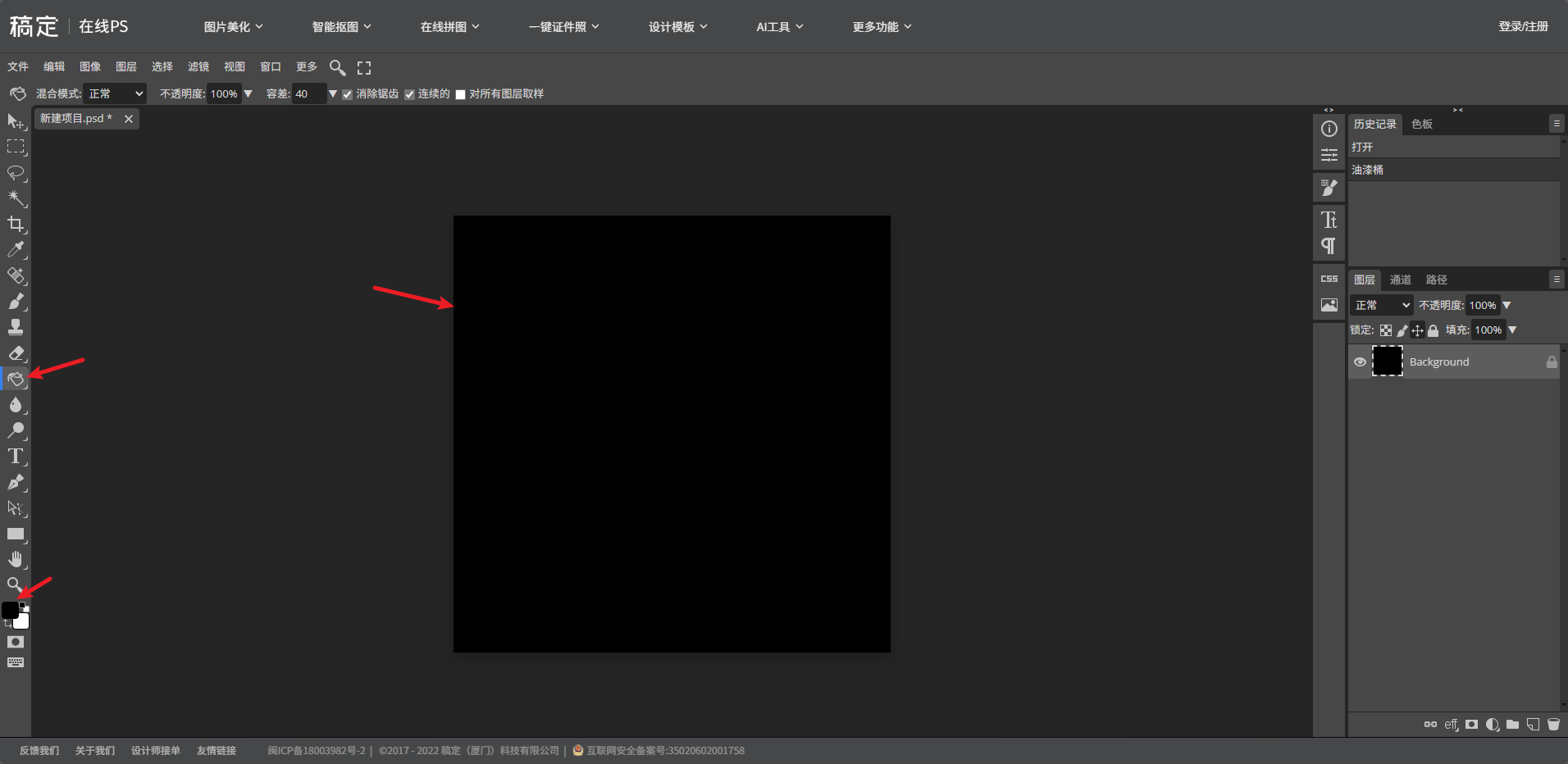
Task: Toggle lock all padlock
Action: 1433,330
